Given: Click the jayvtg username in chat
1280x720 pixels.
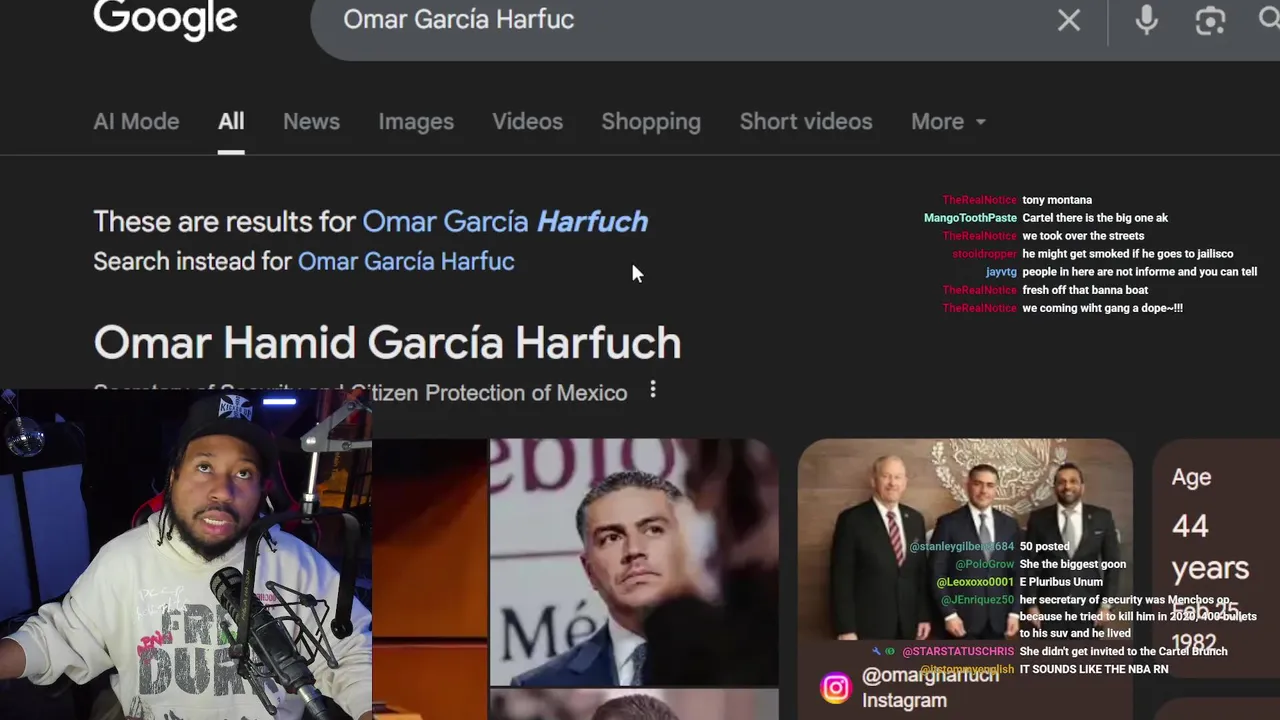Looking at the screenshot, I should tap(1001, 272).
